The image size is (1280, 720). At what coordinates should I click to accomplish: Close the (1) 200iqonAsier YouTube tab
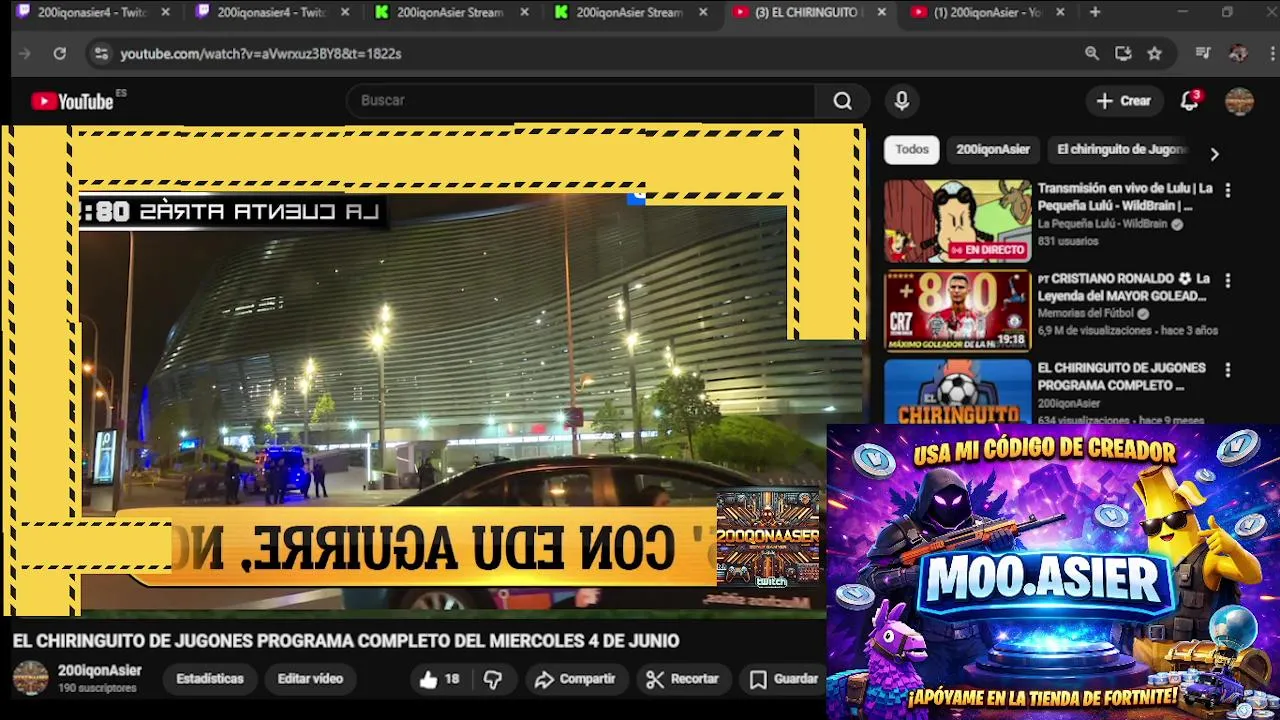pos(1060,12)
